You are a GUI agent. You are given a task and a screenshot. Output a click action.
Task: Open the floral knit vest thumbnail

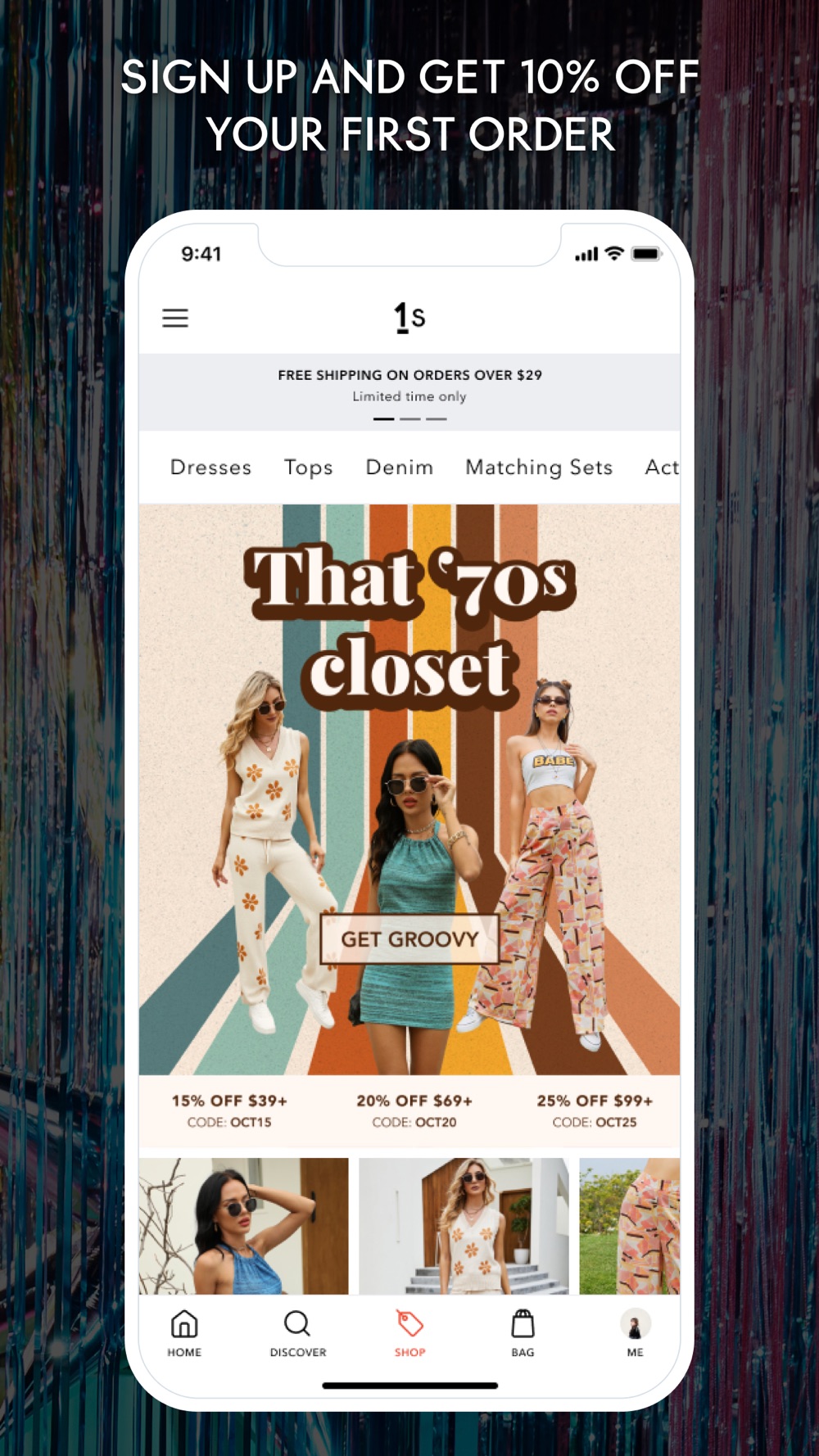tap(464, 1226)
